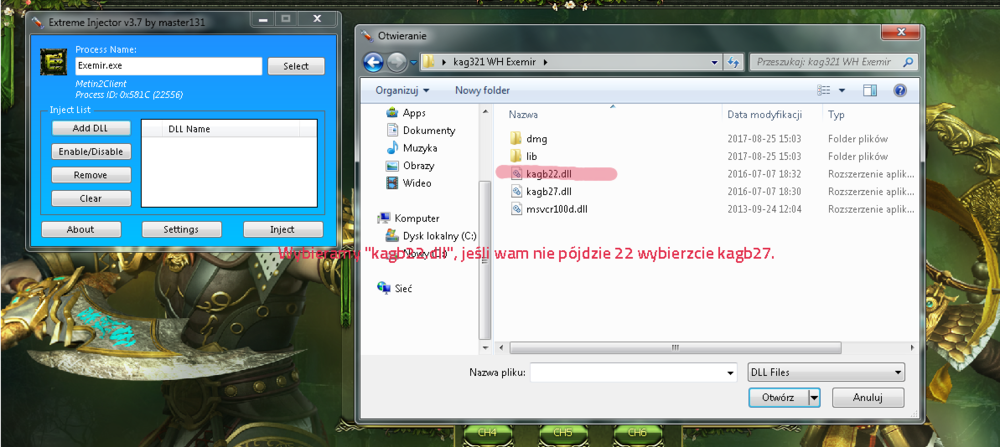Click the CH4 channel button in the game
Image resolution: width=1000 pixels, height=447 pixels.
click(487, 432)
